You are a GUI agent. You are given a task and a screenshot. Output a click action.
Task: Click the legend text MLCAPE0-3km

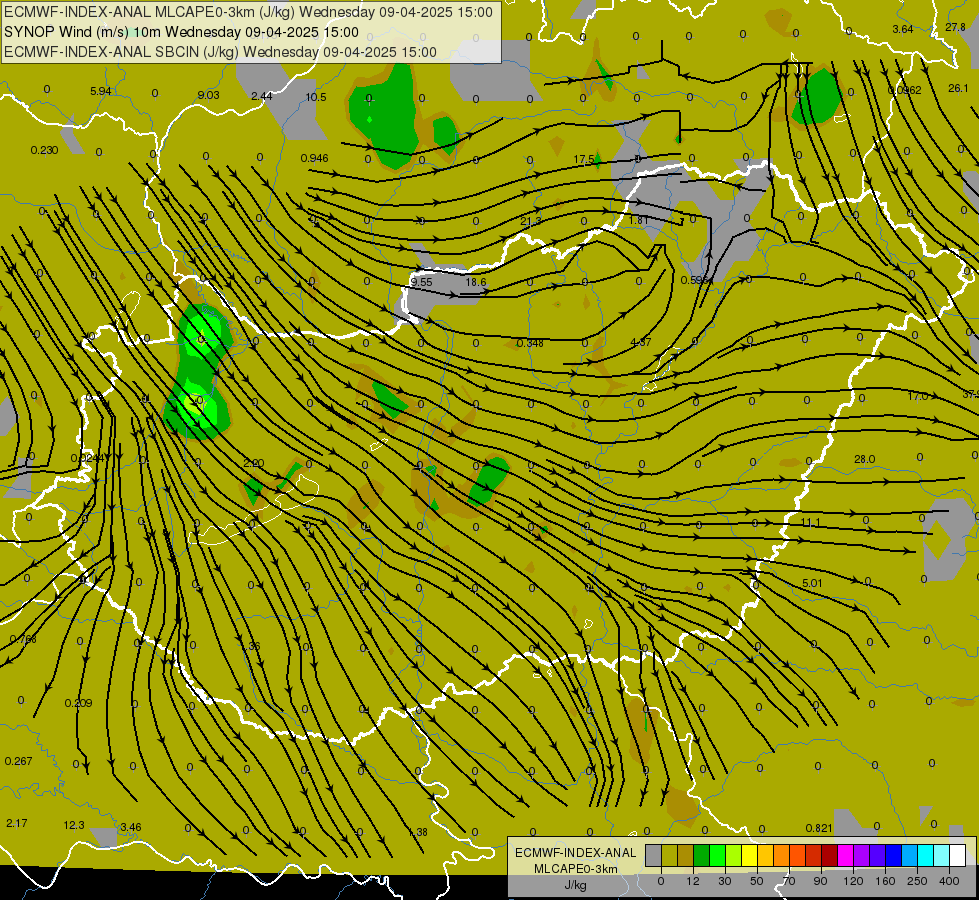point(576,869)
